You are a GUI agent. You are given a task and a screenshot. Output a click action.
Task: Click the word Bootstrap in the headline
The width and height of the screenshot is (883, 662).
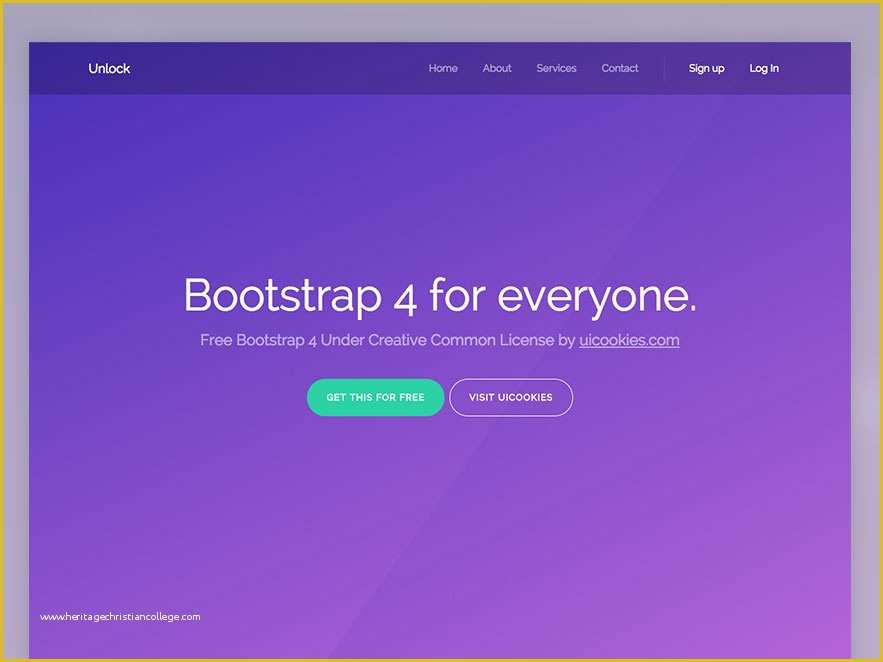[282, 297]
